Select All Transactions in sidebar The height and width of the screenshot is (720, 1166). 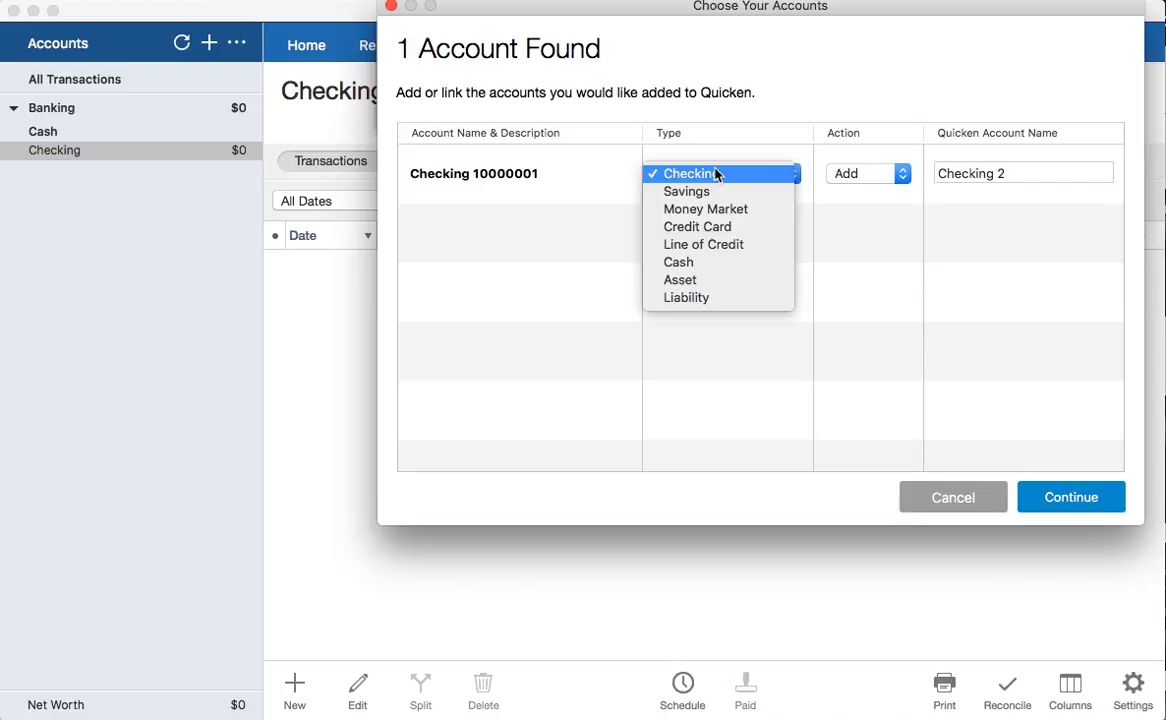click(x=74, y=79)
